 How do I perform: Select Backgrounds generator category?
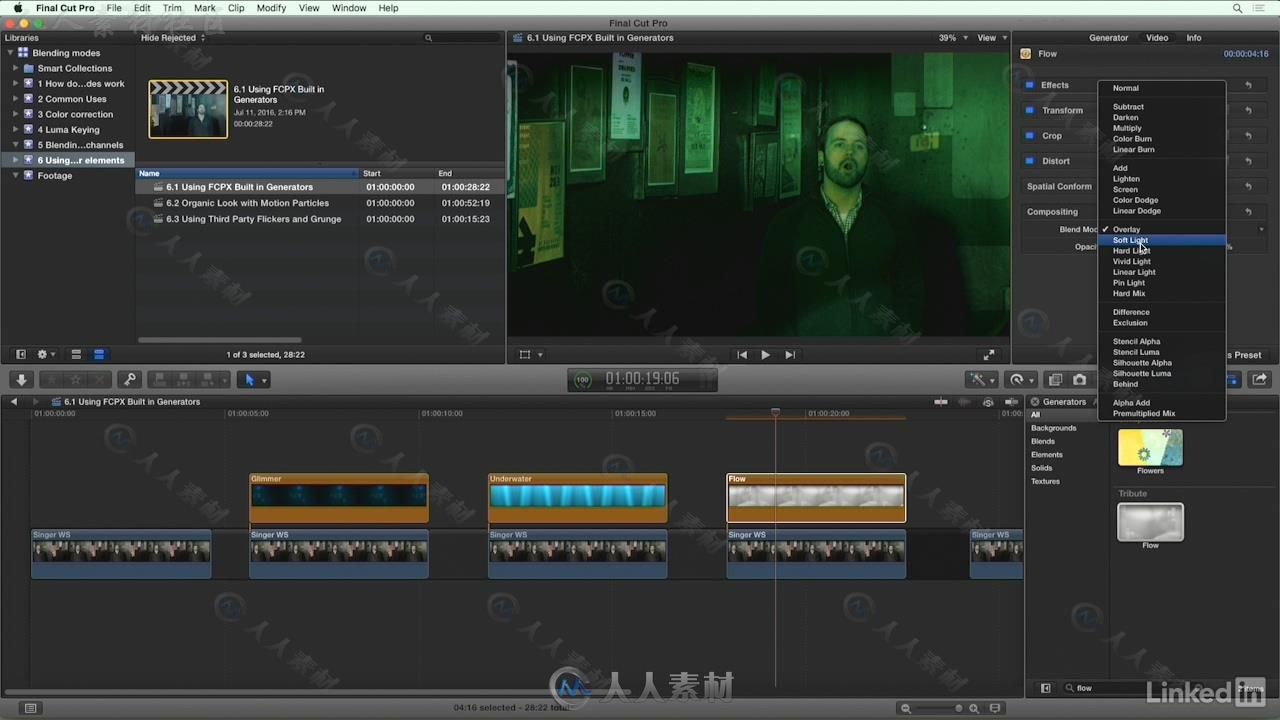(x=1054, y=428)
